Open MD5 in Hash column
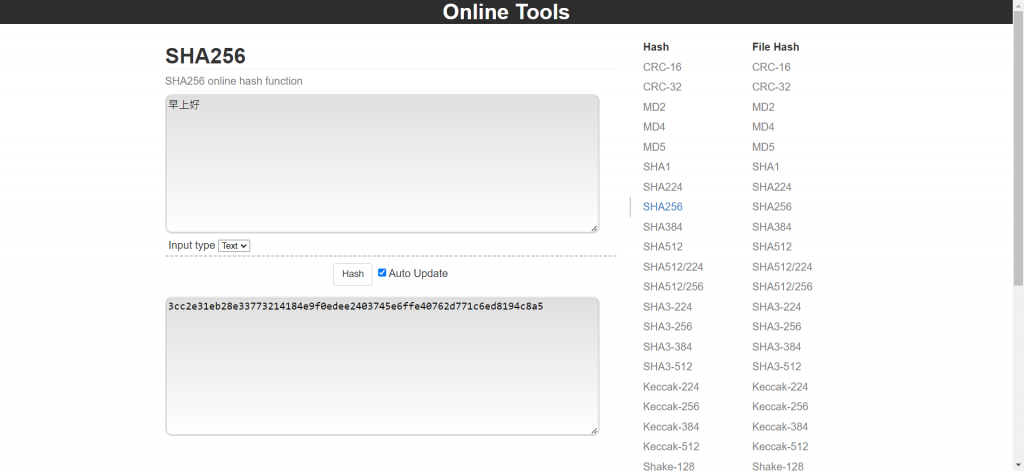 [654, 147]
